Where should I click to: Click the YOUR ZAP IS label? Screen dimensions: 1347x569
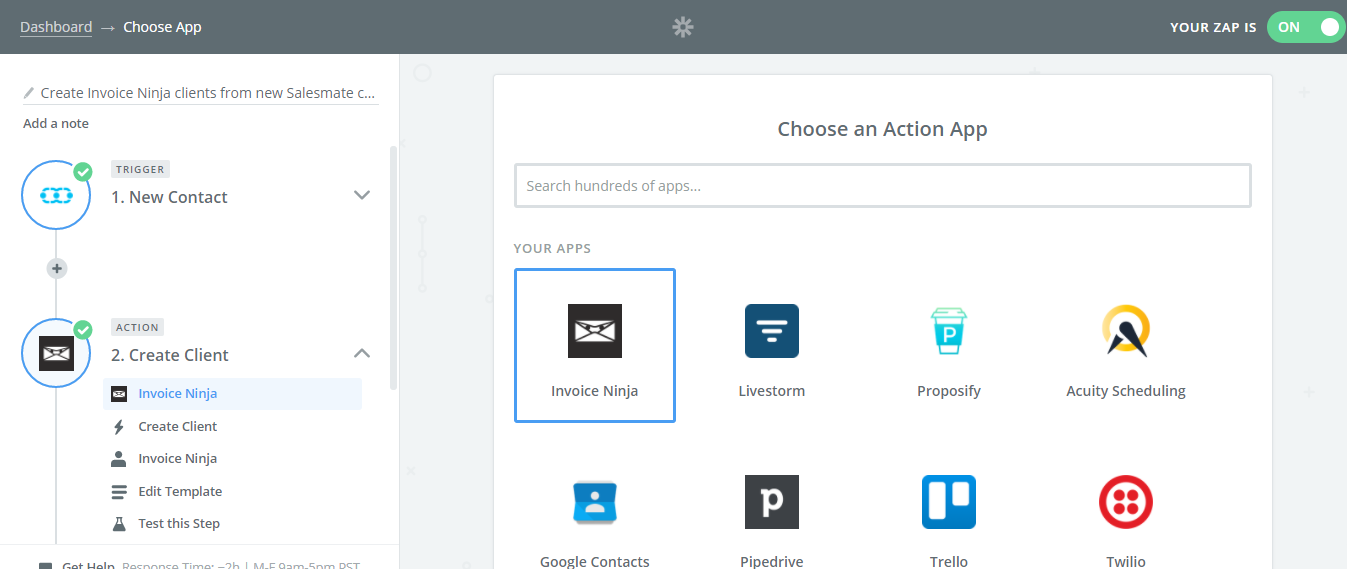coord(1213,27)
